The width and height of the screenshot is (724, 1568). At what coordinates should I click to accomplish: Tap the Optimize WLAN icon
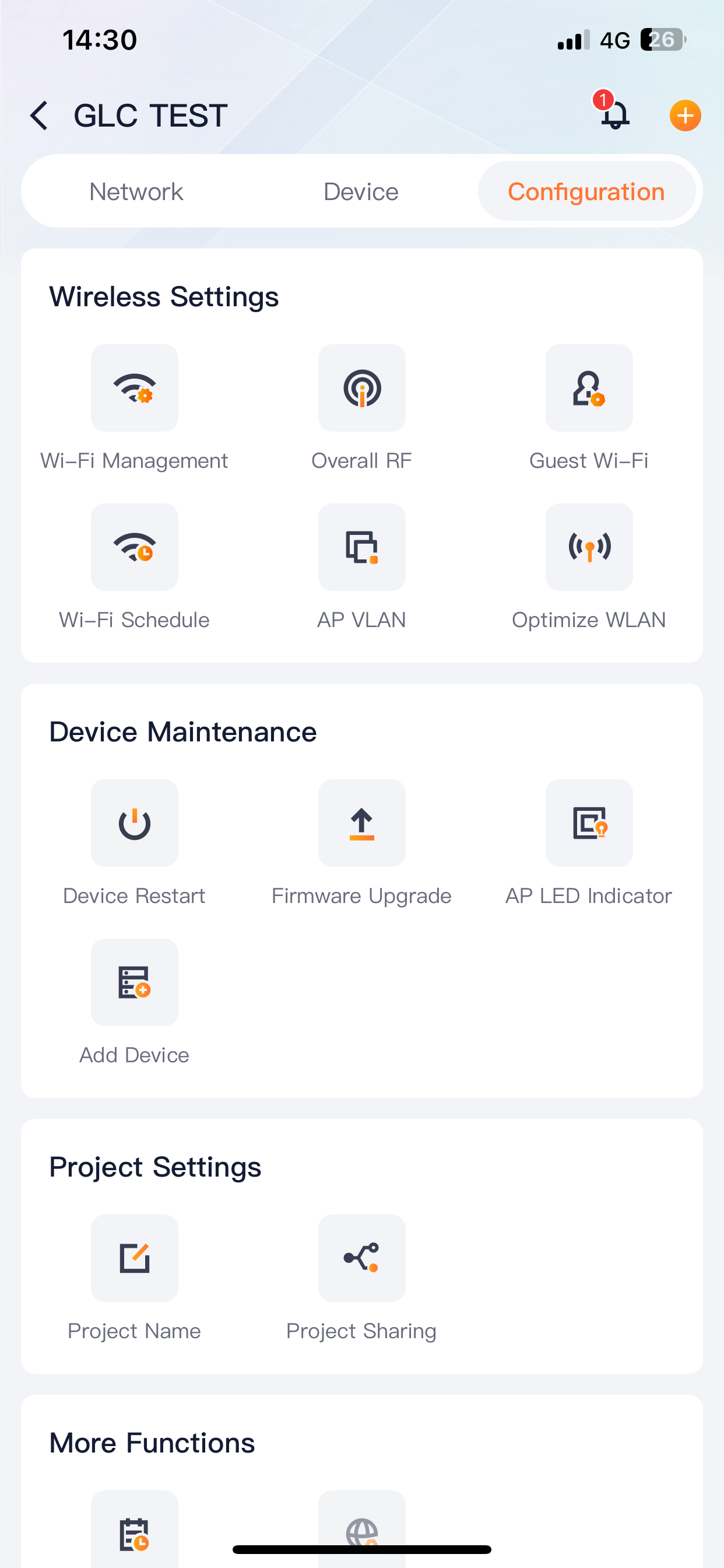pyautogui.click(x=589, y=547)
